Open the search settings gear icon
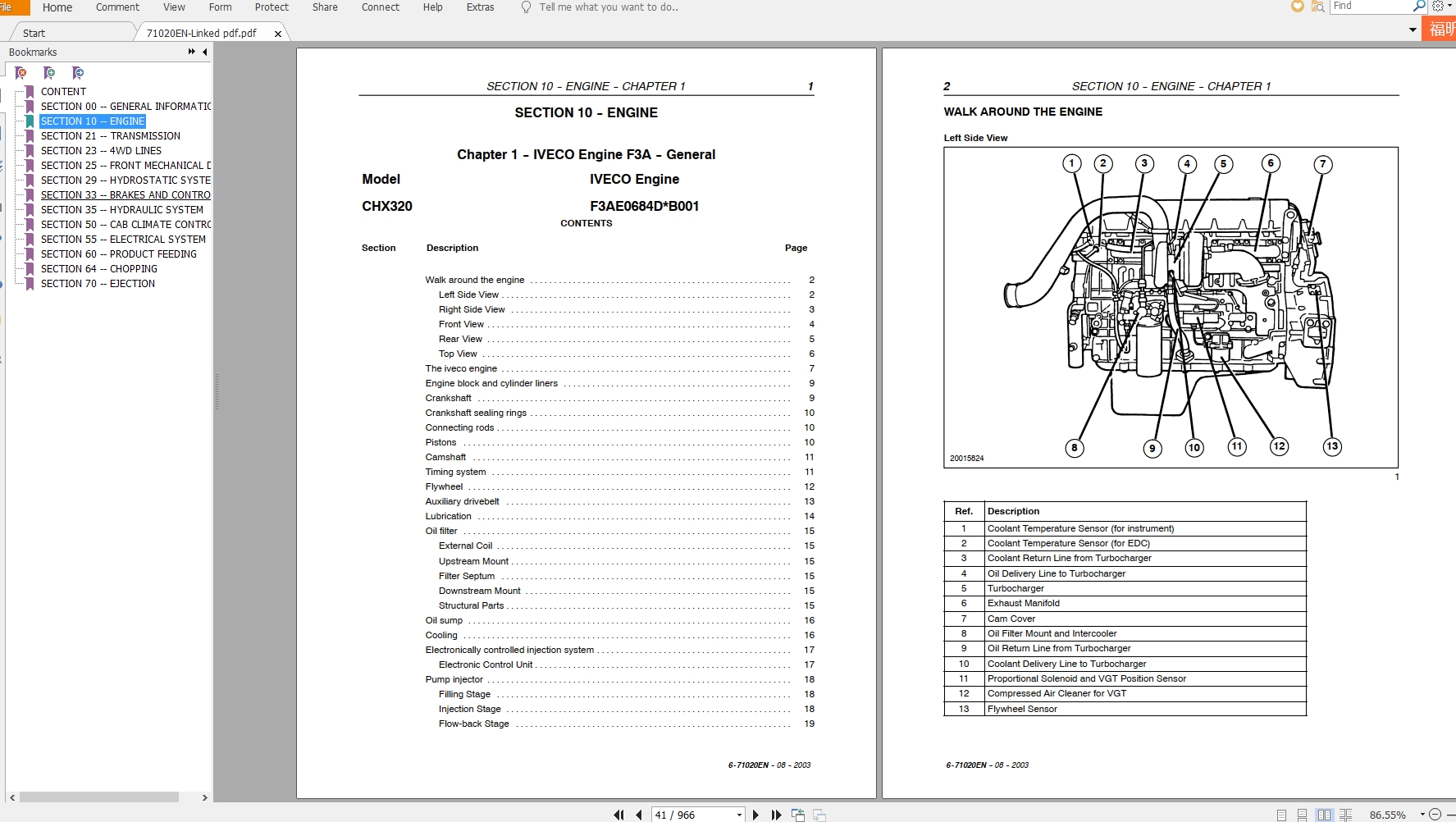Image resolution: width=1456 pixels, height=822 pixels. pyautogui.click(x=1438, y=6)
